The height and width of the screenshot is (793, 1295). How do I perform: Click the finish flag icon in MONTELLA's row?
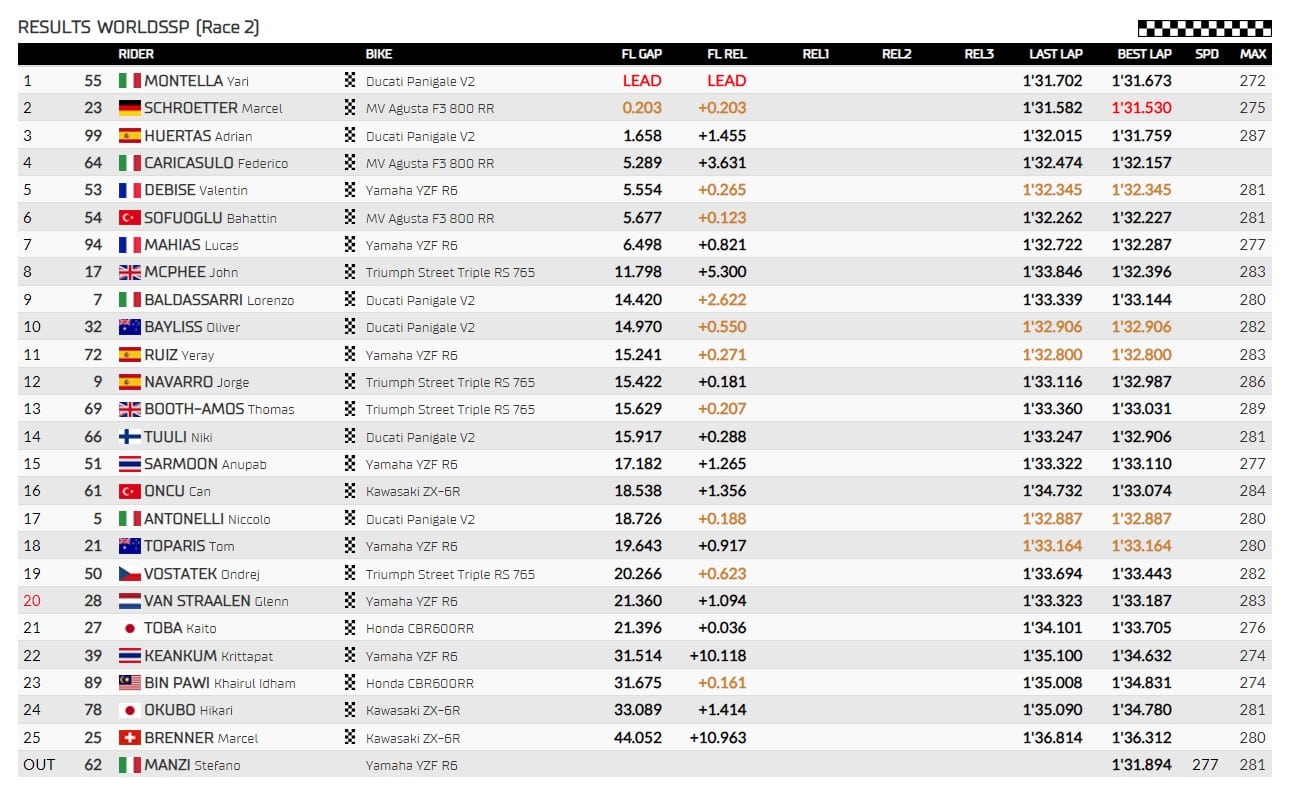pyautogui.click(x=350, y=80)
